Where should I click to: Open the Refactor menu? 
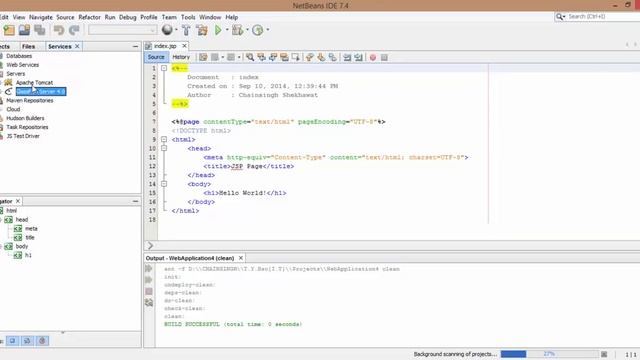pyautogui.click(x=89, y=17)
